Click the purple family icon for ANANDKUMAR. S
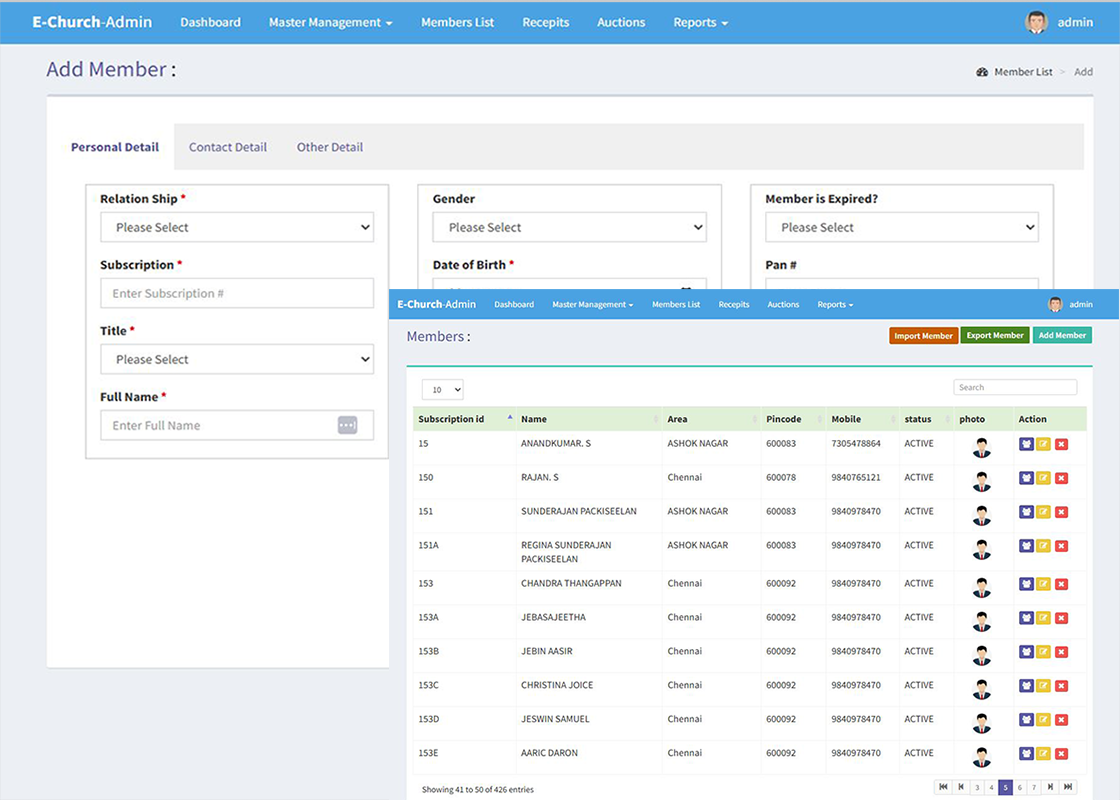This screenshot has width=1120, height=800. (x=1026, y=444)
